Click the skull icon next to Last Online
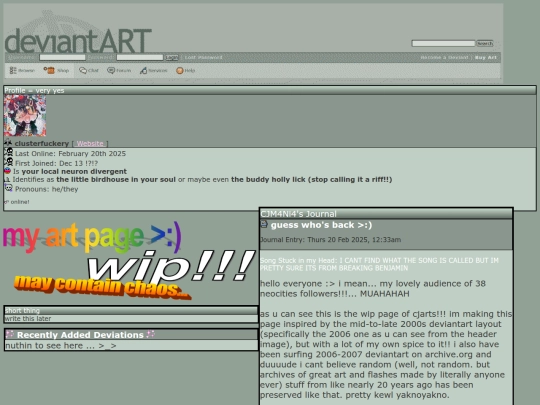This screenshot has height=405, width=540. (x=9, y=152)
